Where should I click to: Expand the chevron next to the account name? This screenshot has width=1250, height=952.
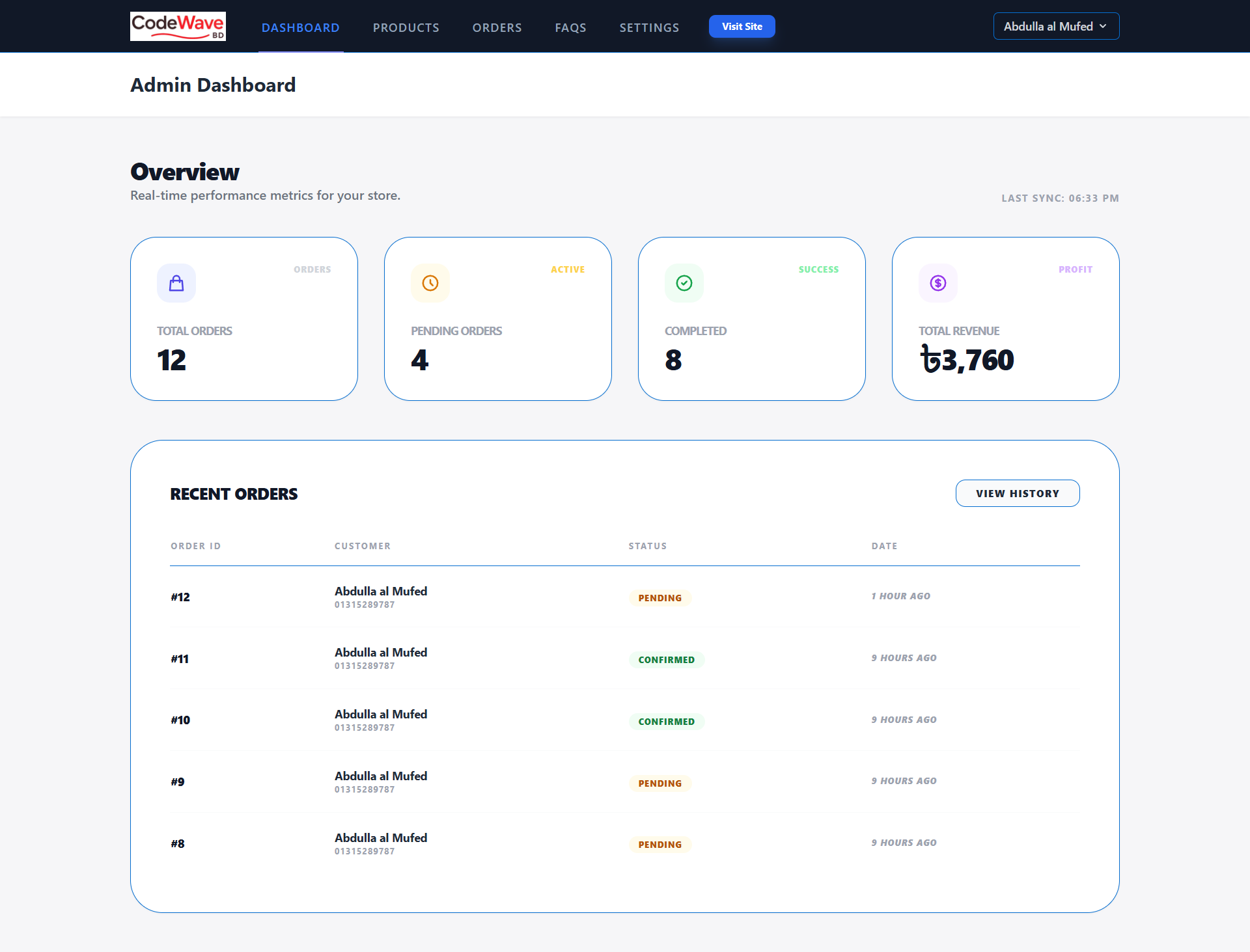(x=1103, y=26)
